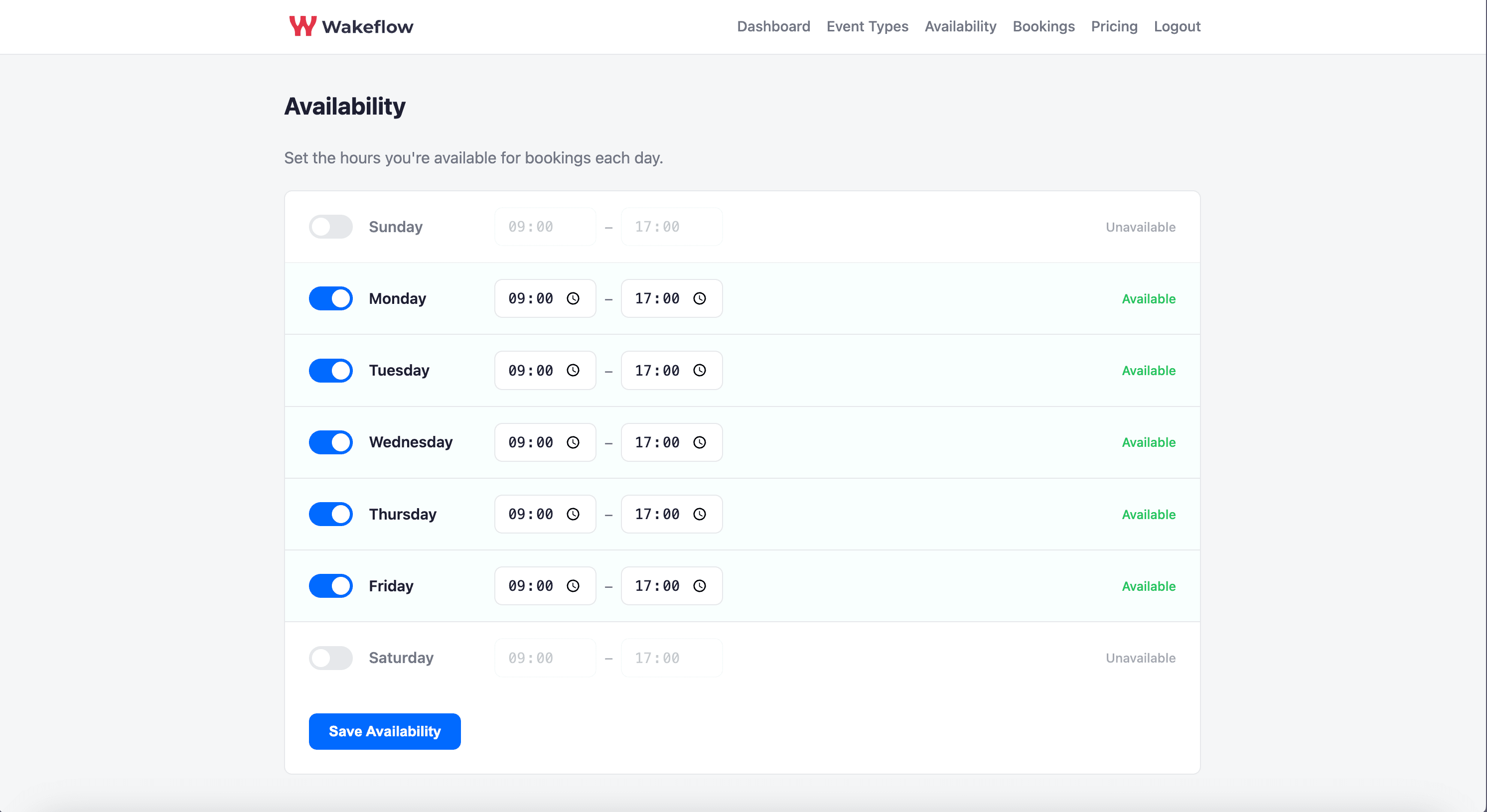Screen dimensions: 1487x812
Task: Toggle off Wednesday availability
Action: (331, 442)
